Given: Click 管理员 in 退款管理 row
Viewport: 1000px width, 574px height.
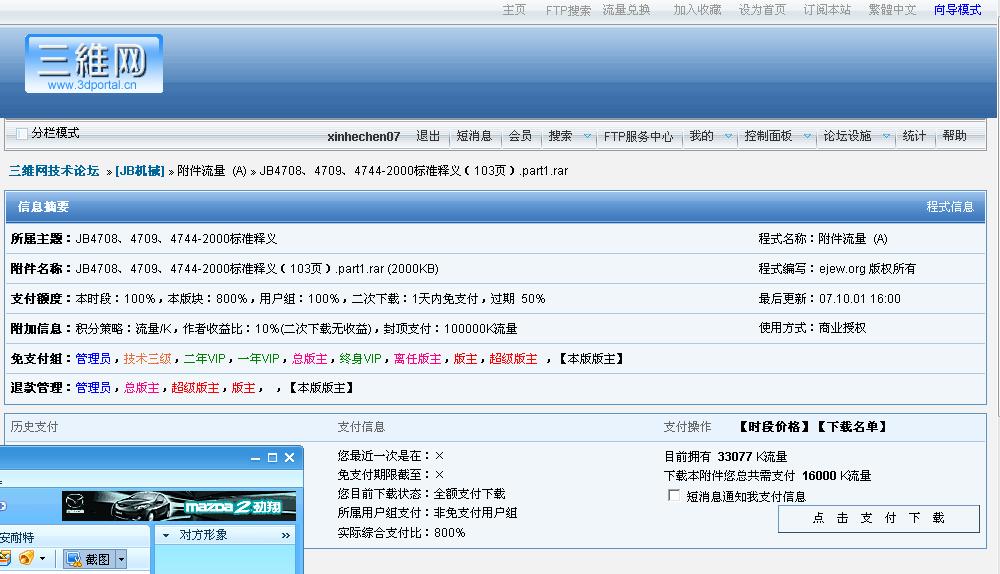Looking at the screenshot, I should [93, 388].
